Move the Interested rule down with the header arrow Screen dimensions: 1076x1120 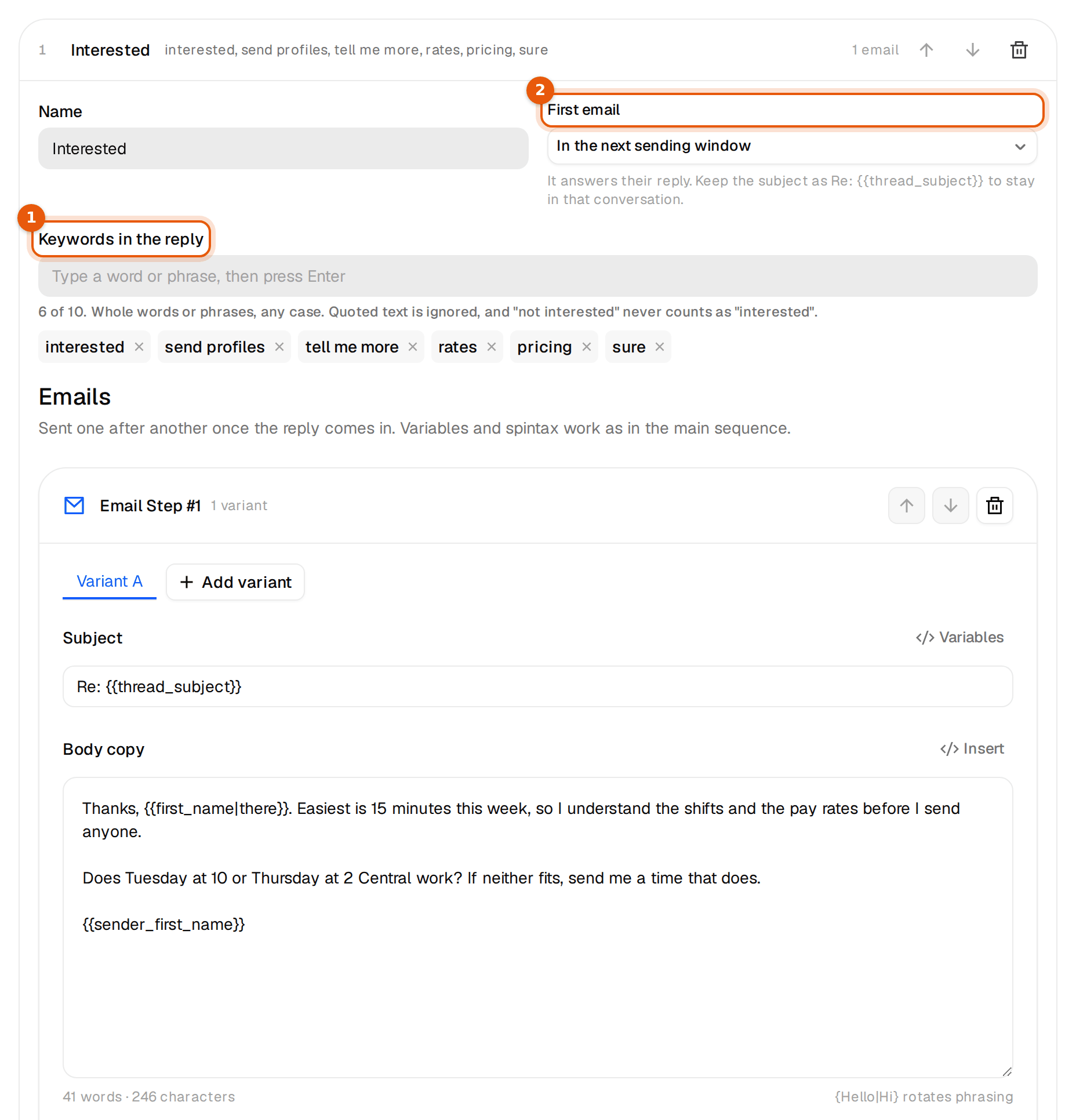[x=972, y=50]
